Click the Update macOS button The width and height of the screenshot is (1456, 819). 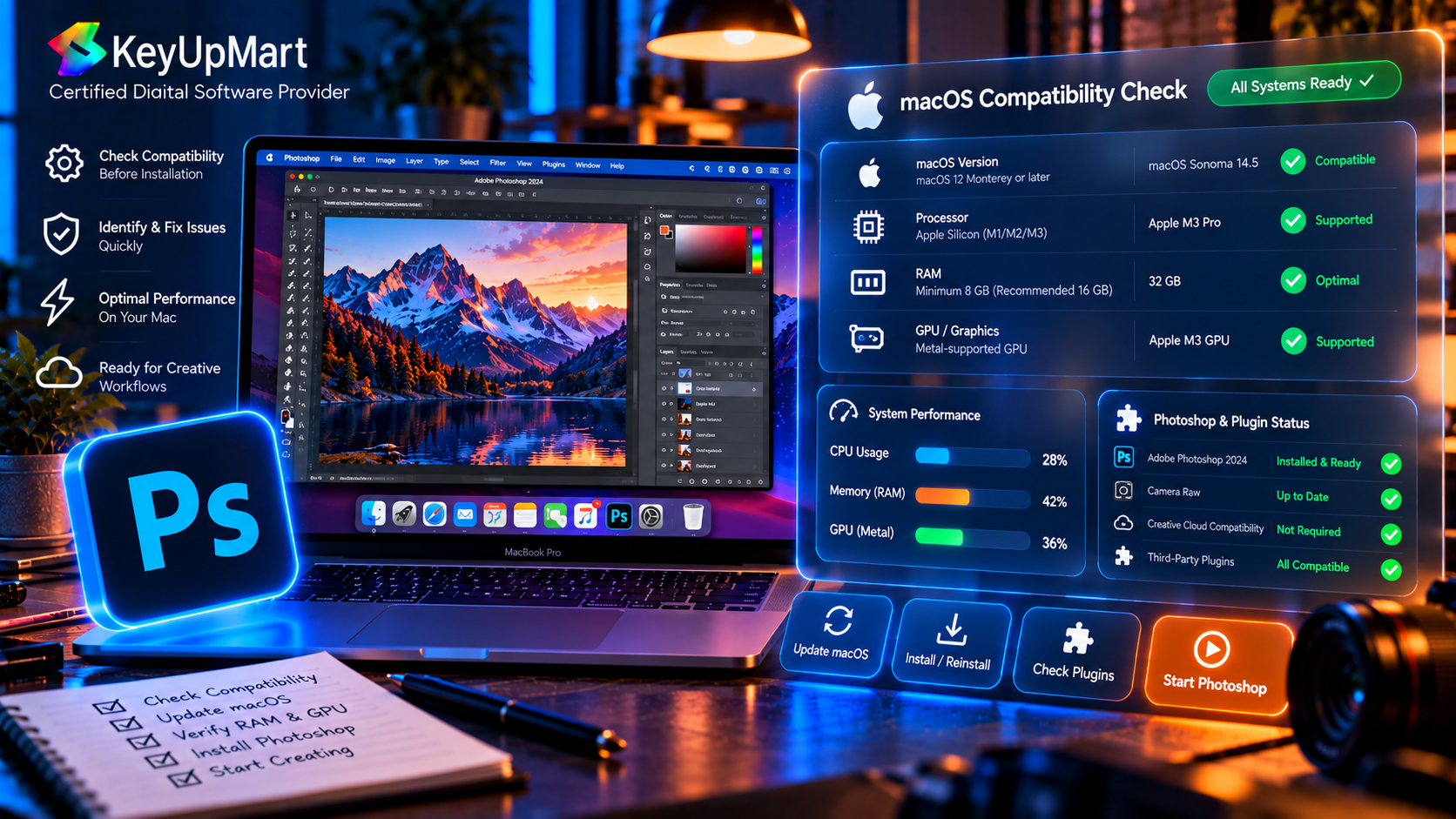click(835, 635)
